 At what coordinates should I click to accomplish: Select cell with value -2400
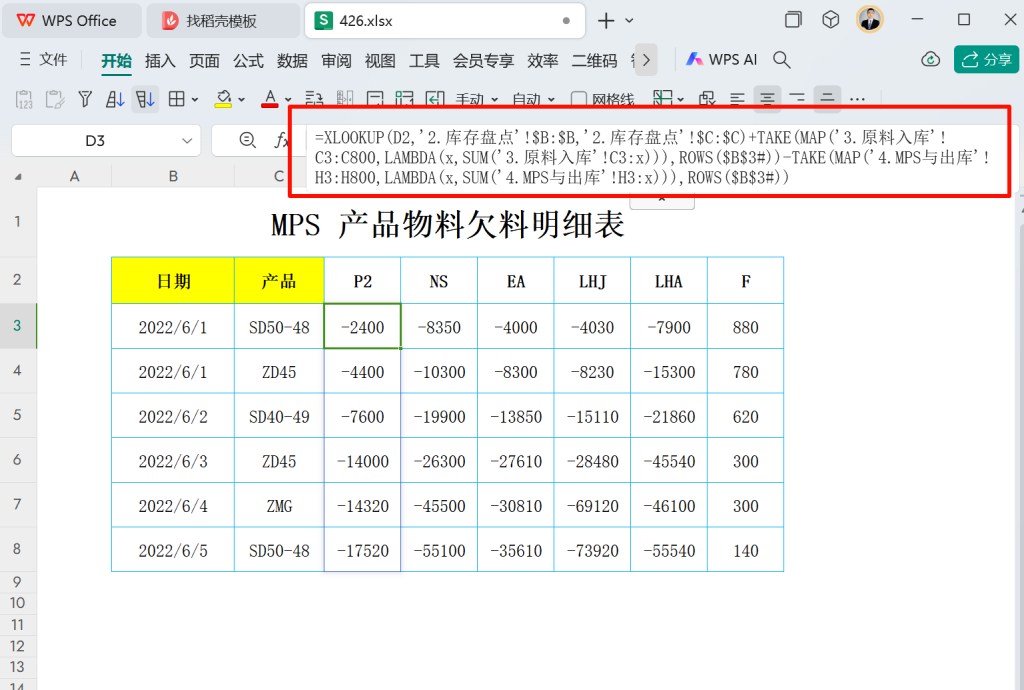point(362,326)
